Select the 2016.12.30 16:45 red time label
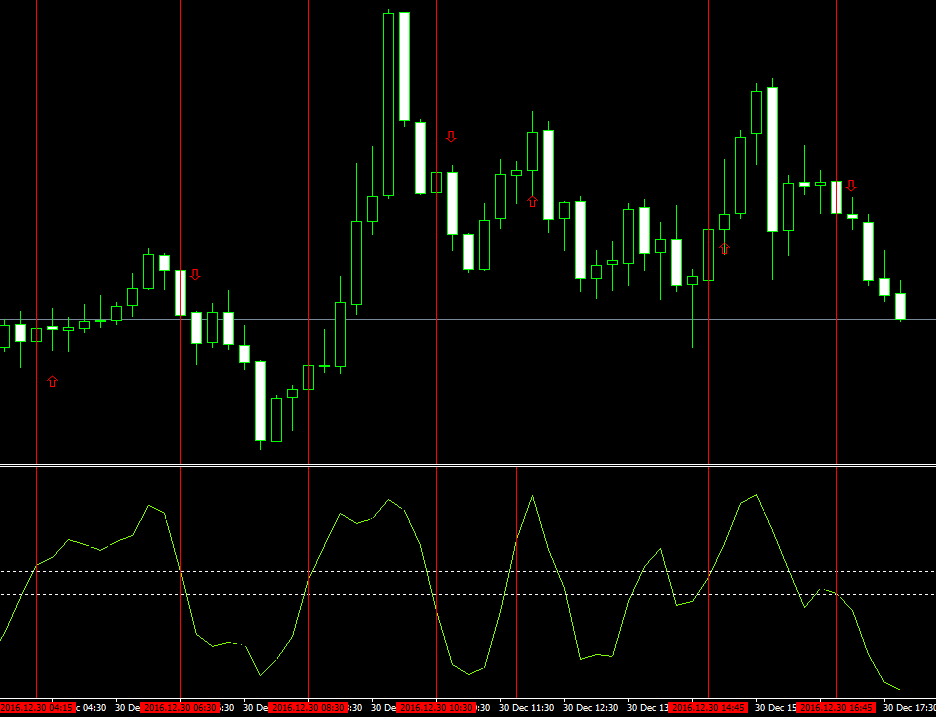Image resolution: width=936 pixels, height=717 pixels. pyautogui.click(x=836, y=707)
